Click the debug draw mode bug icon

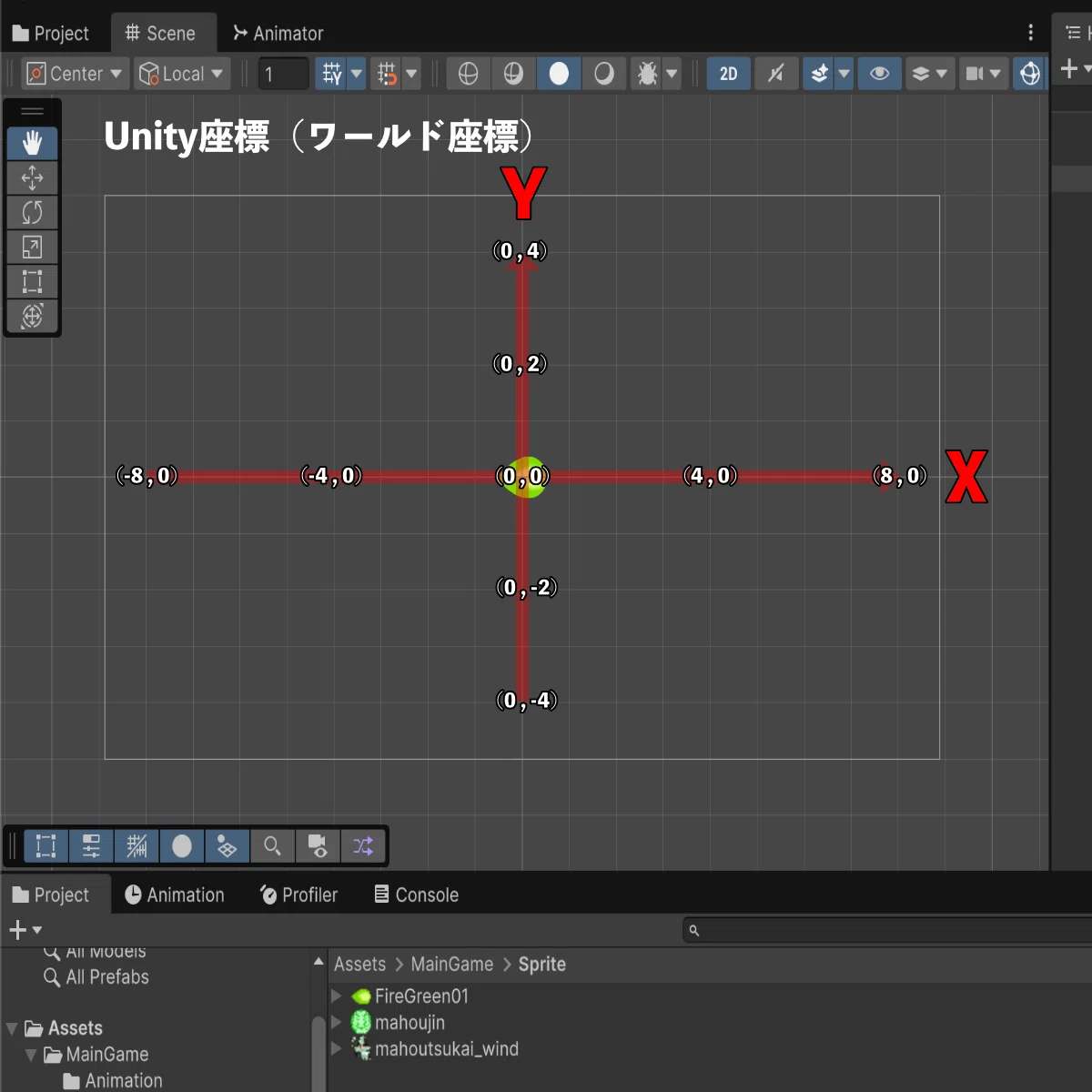[647, 74]
